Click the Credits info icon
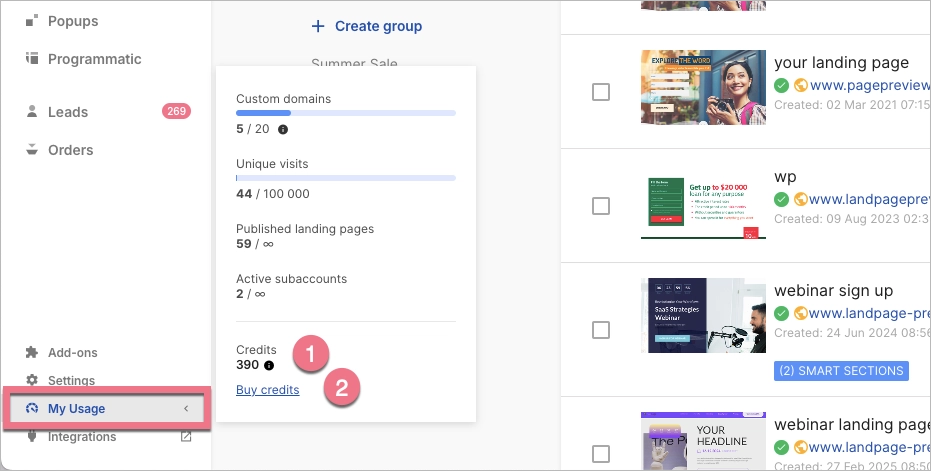Screen dimensions: 931x471 coord(269,365)
